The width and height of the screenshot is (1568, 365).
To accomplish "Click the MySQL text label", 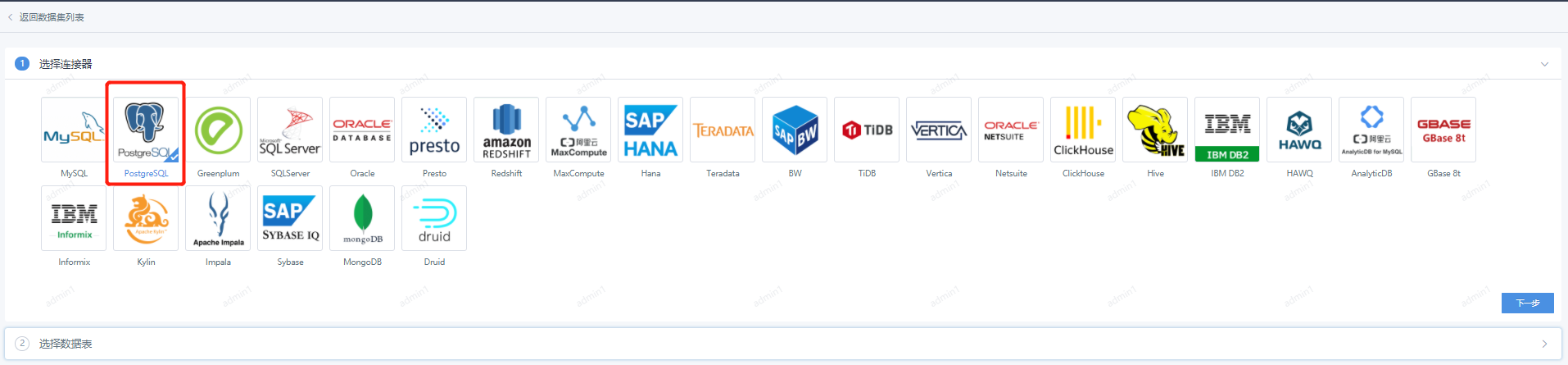I will tap(74, 173).
